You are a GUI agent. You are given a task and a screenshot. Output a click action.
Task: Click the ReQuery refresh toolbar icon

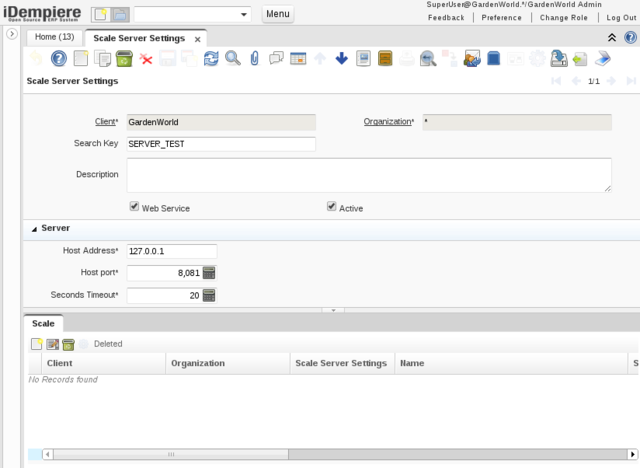pos(211,59)
